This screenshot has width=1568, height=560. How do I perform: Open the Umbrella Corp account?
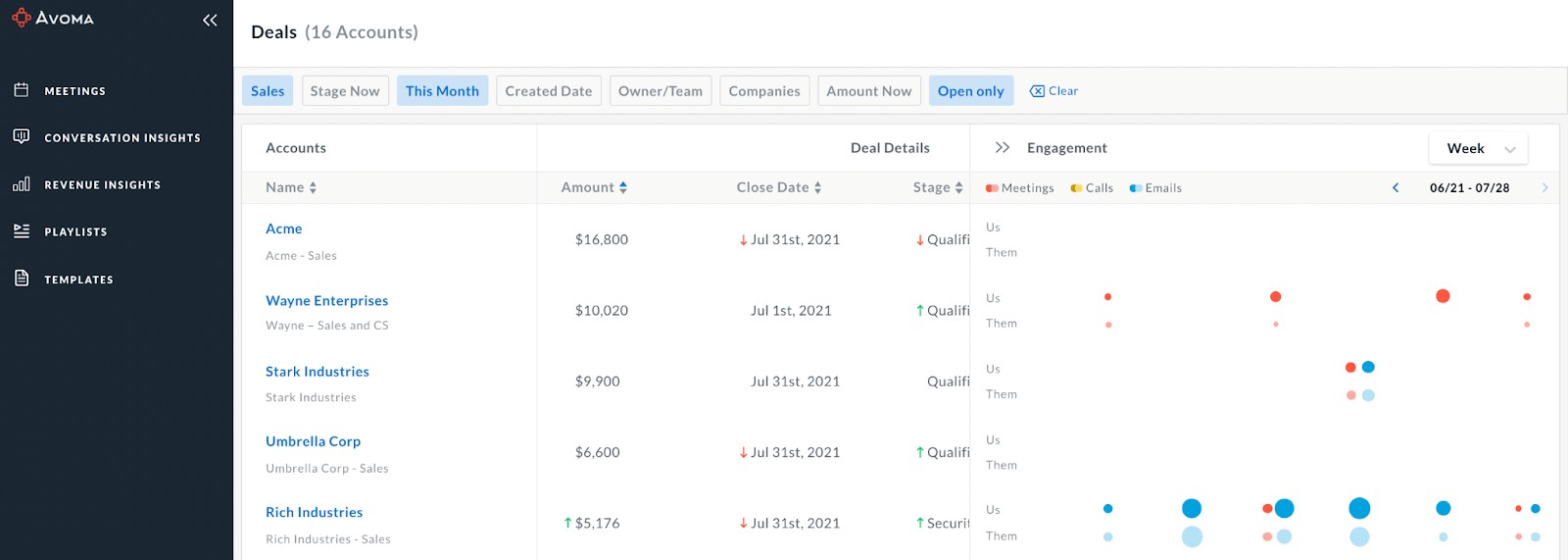point(314,442)
